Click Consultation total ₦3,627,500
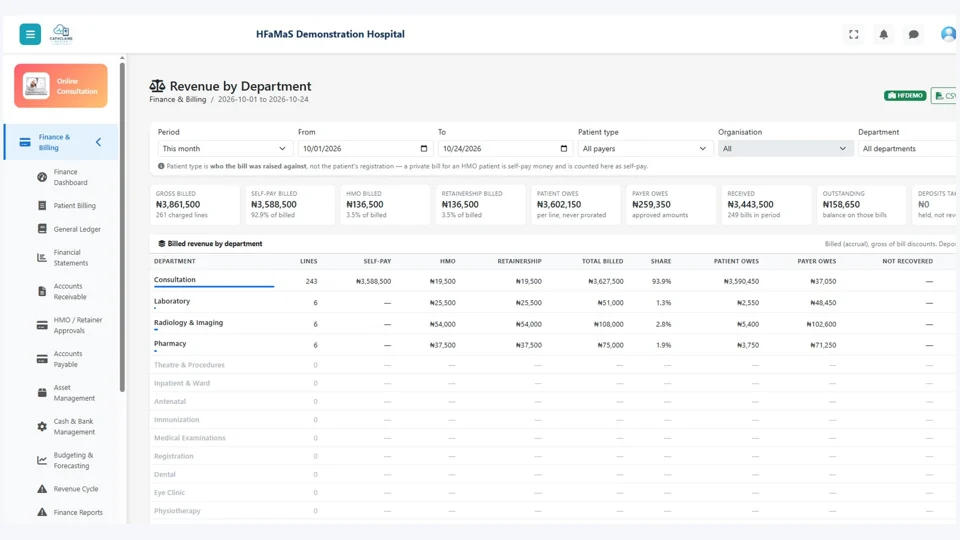 pos(606,282)
